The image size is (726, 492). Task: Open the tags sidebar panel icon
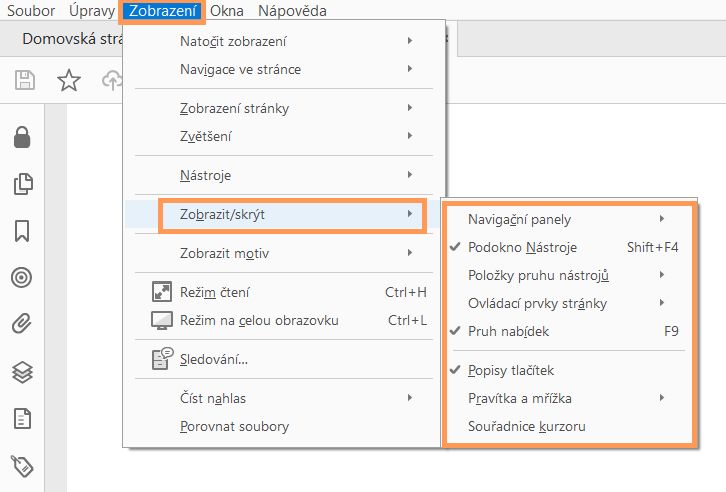(x=22, y=463)
